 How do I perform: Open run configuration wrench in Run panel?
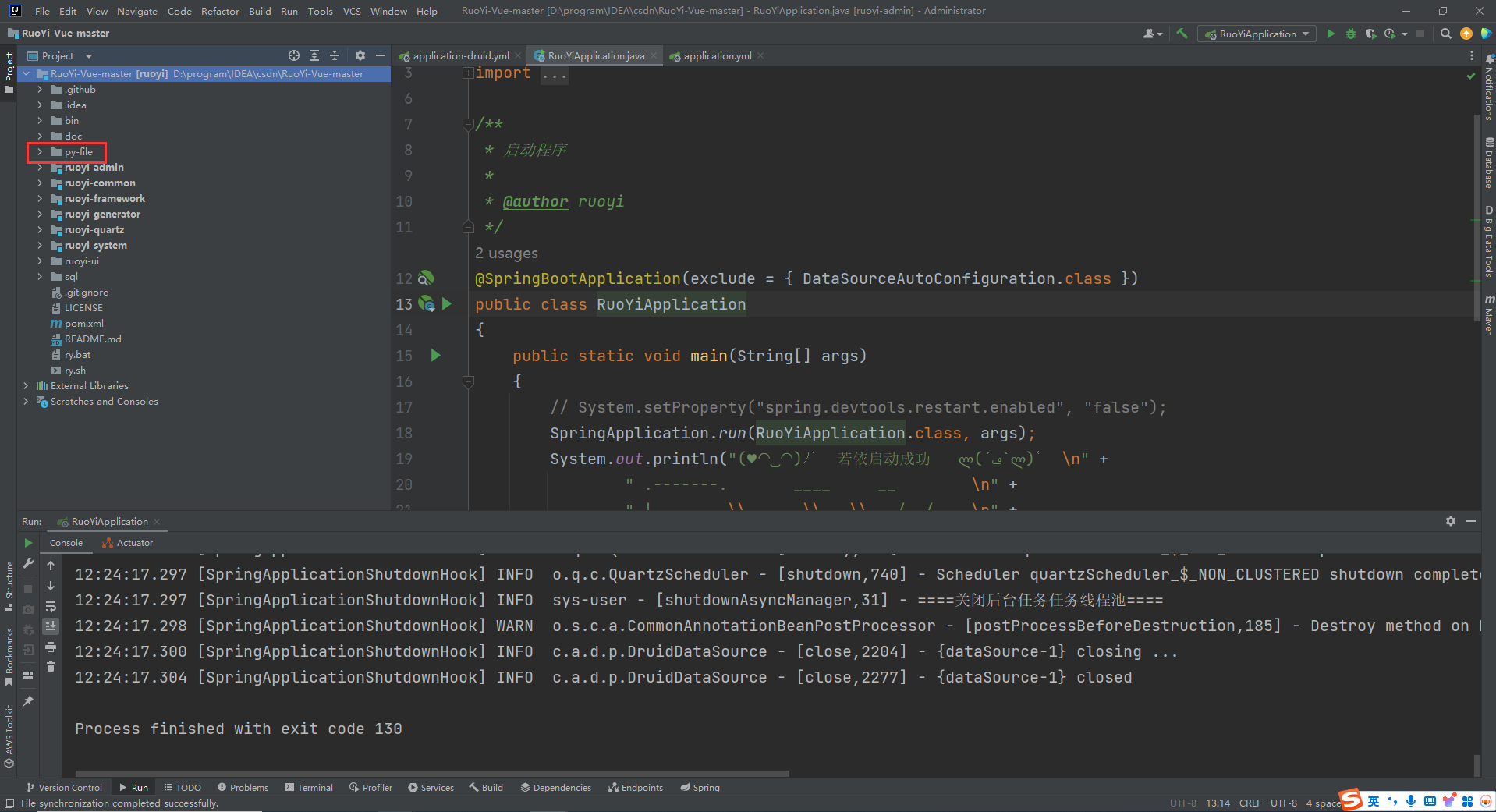click(x=28, y=563)
